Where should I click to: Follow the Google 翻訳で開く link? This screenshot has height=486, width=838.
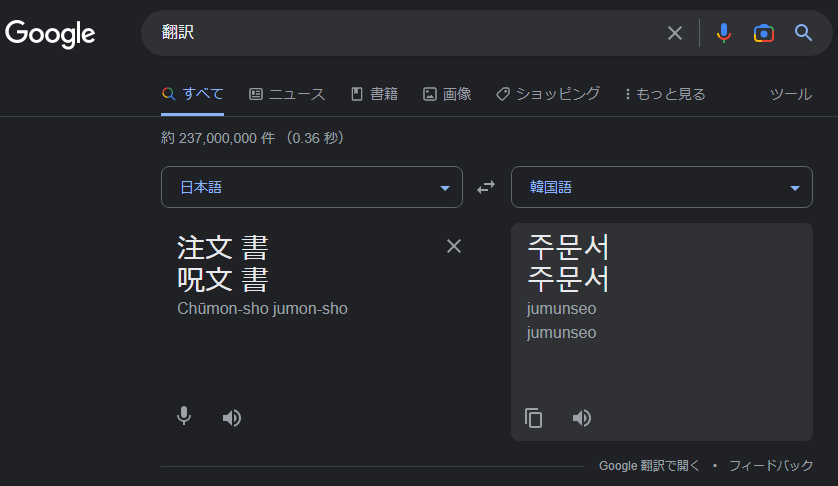(649, 466)
